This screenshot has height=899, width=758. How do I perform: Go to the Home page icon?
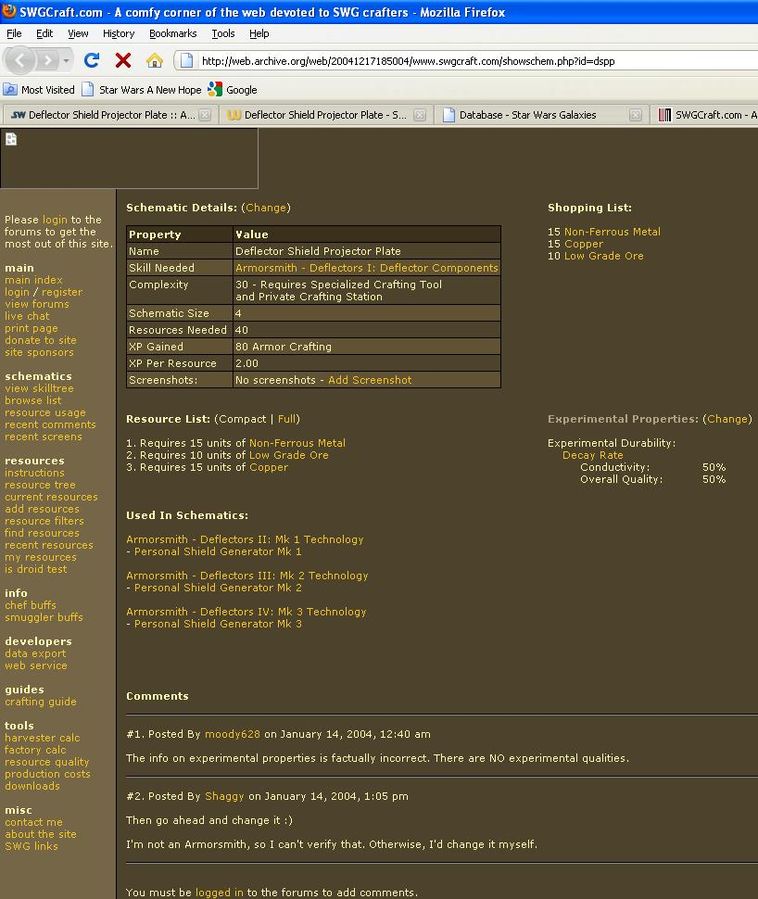click(x=154, y=60)
